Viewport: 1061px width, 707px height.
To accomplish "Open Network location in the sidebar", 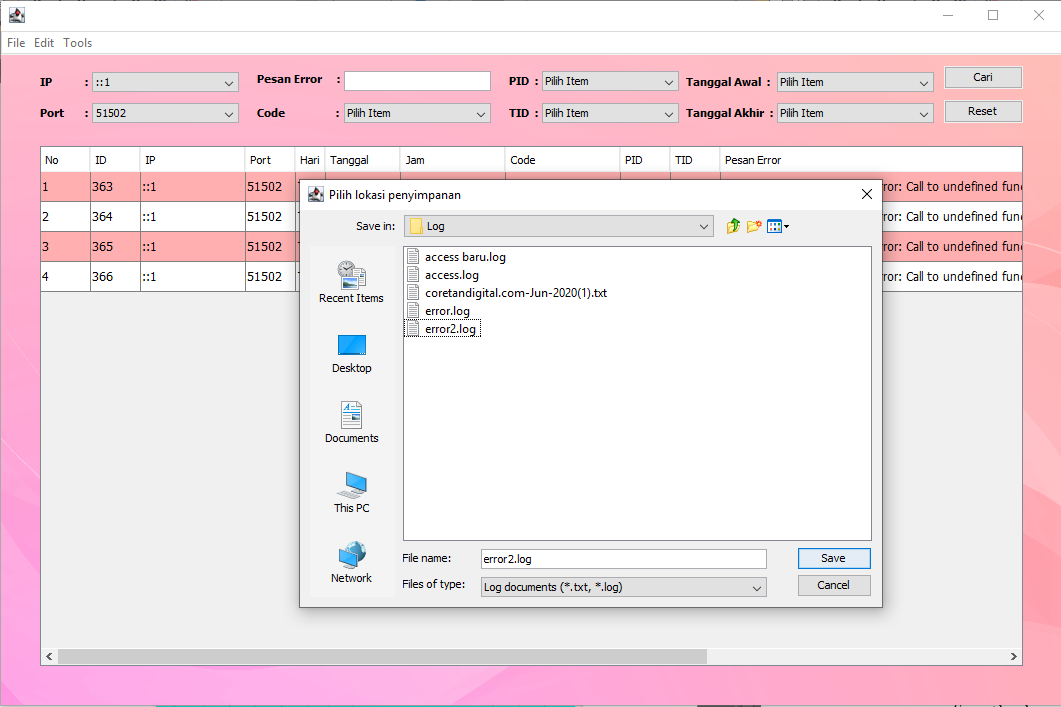I will (x=351, y=563).
